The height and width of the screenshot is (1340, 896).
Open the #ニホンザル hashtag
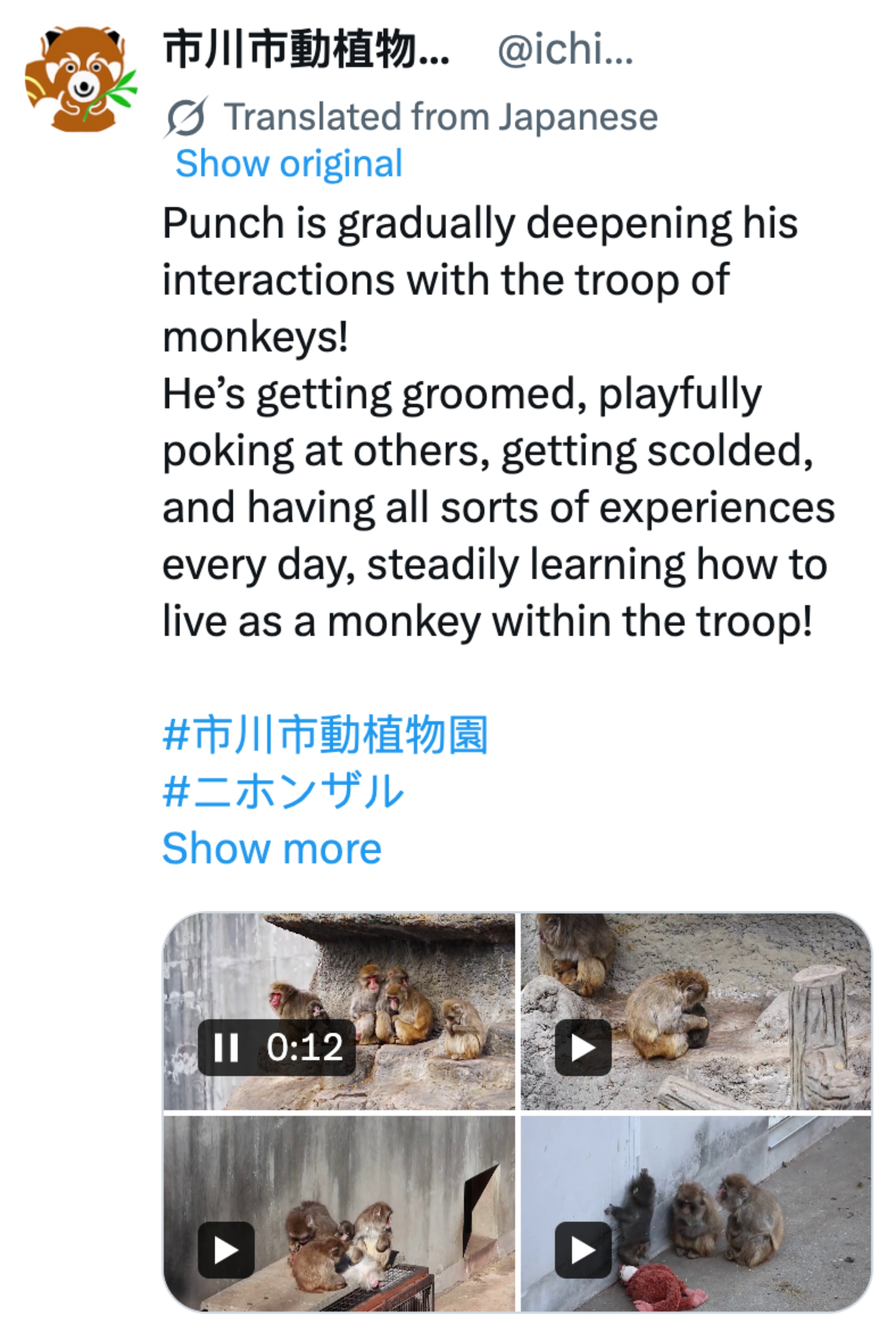pos(284,792)
